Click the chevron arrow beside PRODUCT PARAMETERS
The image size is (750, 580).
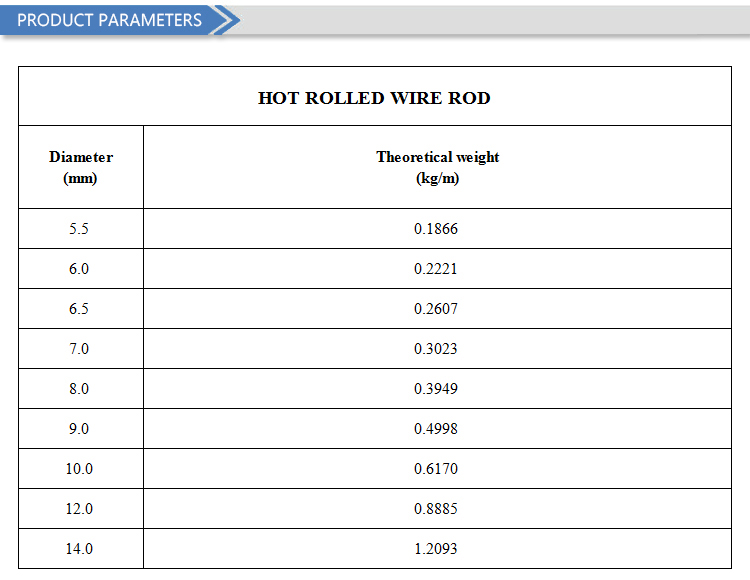[x=228, y=20]
